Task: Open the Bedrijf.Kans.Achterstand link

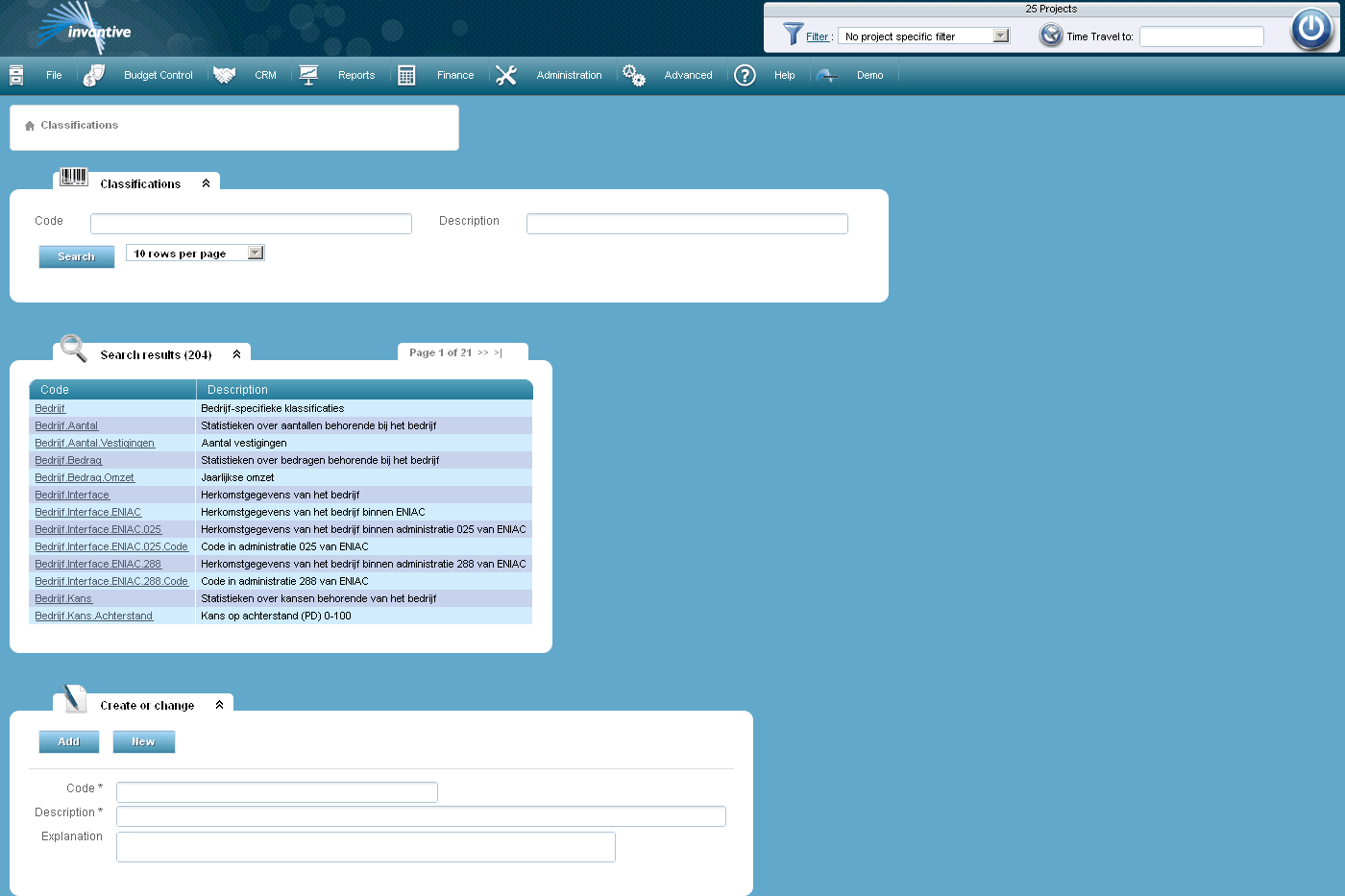Action: [94, 616]
